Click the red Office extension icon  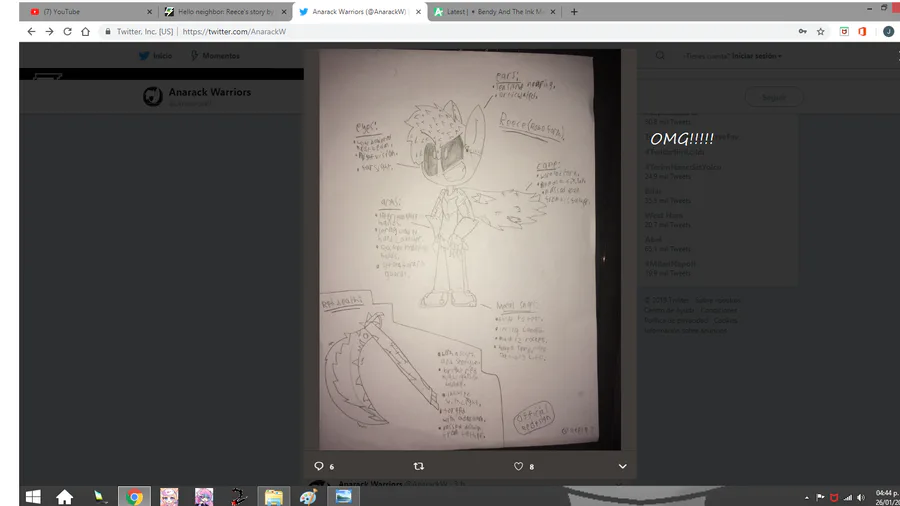pos(862,32)
